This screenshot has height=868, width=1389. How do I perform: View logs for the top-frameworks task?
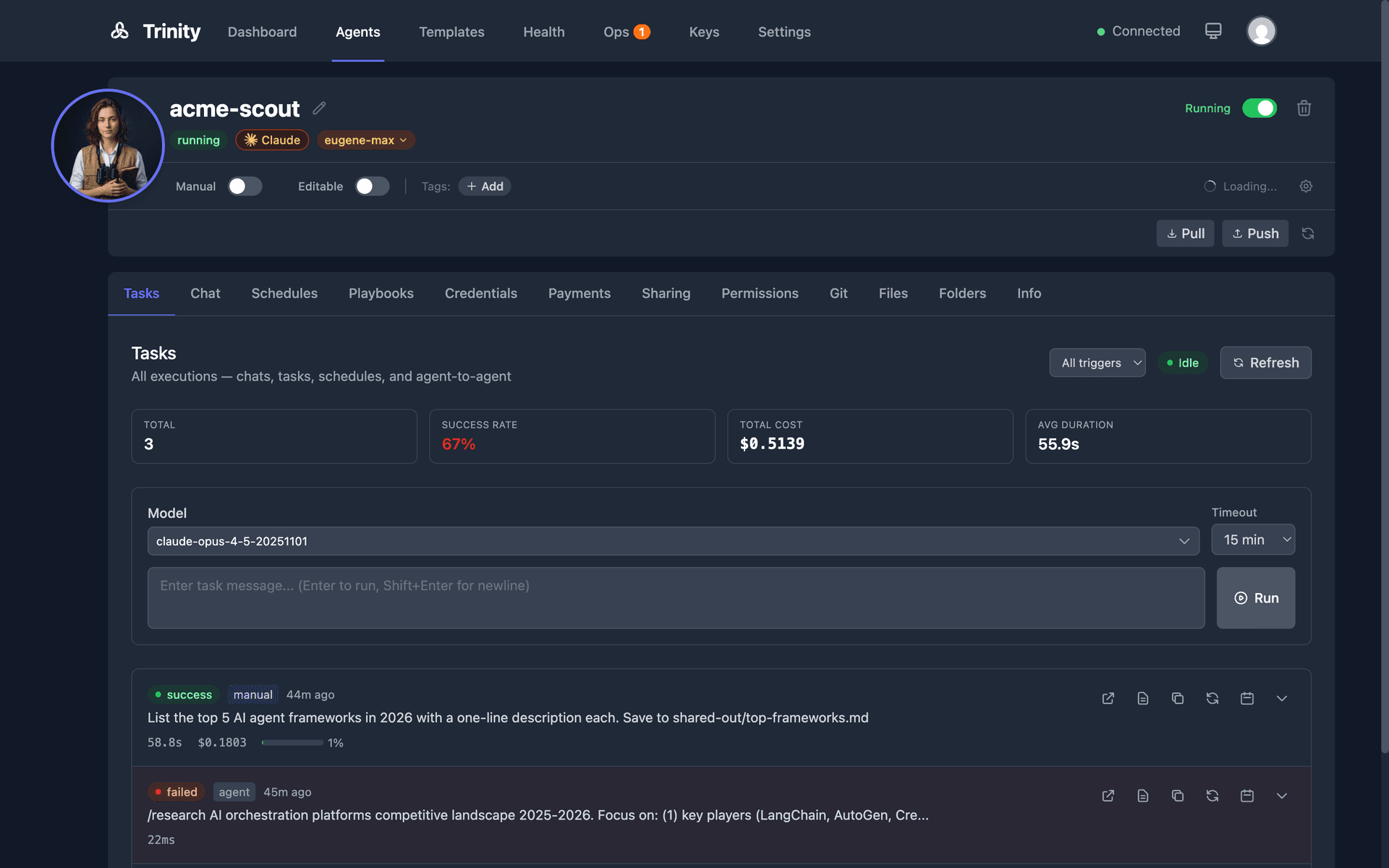[x=1143, y=698]
